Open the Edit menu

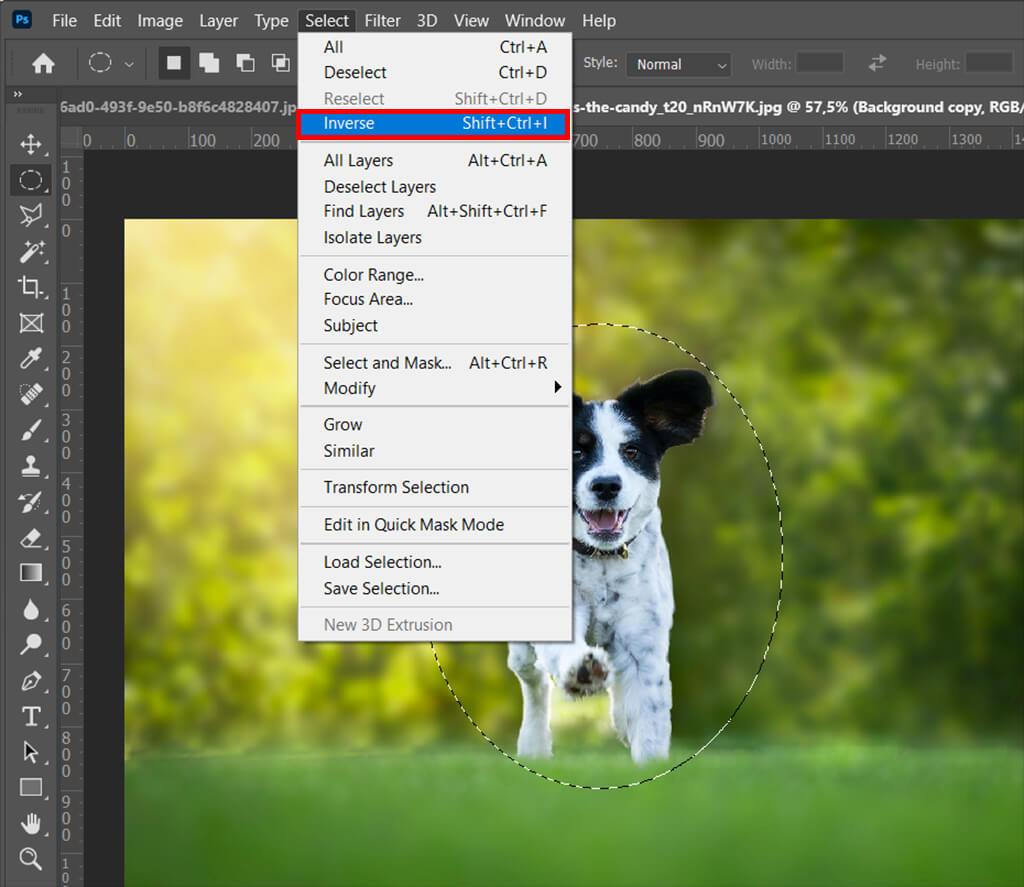tap(107, 21)
